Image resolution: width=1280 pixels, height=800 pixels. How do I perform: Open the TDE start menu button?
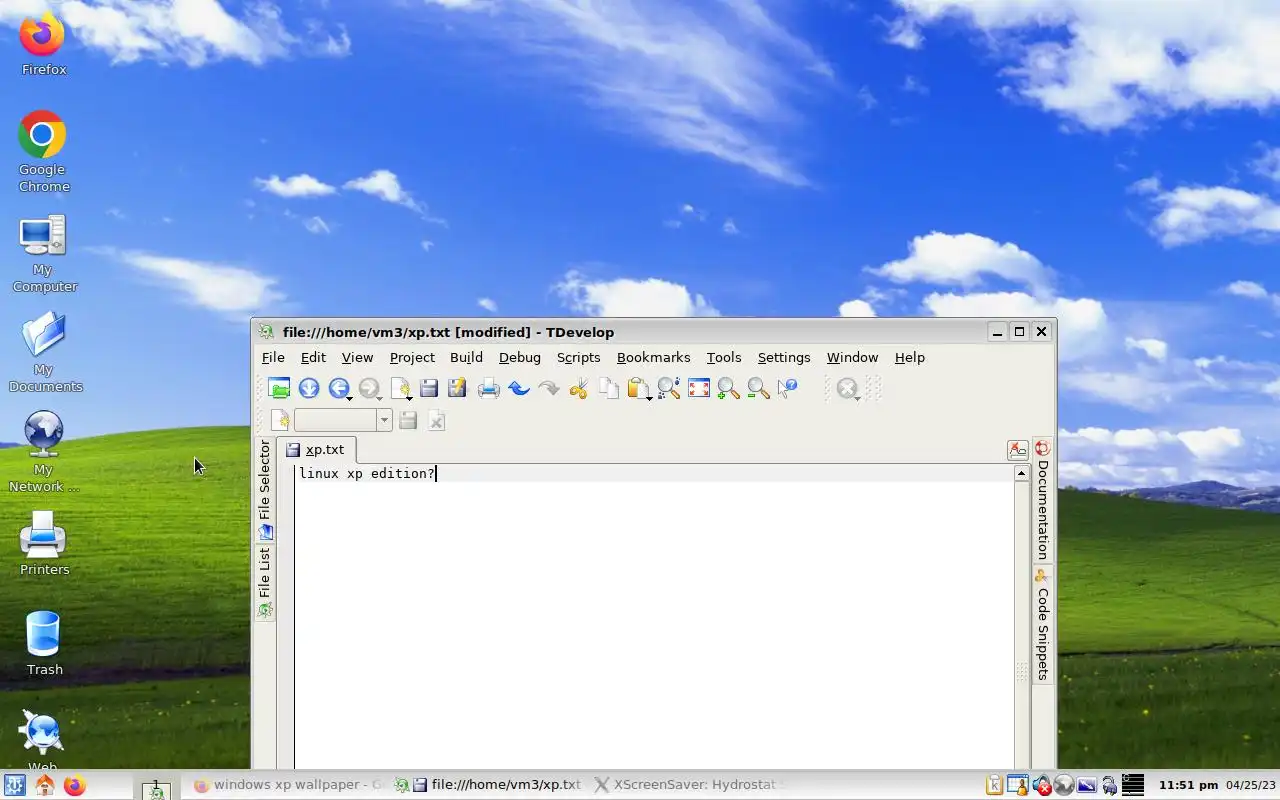(15, 785)
